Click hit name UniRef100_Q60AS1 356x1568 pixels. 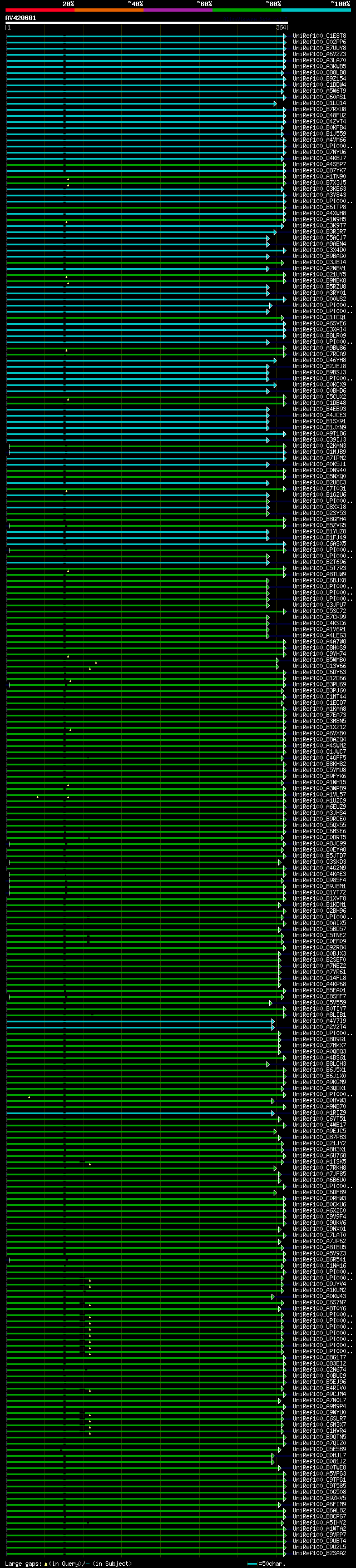tap(319, 97)
